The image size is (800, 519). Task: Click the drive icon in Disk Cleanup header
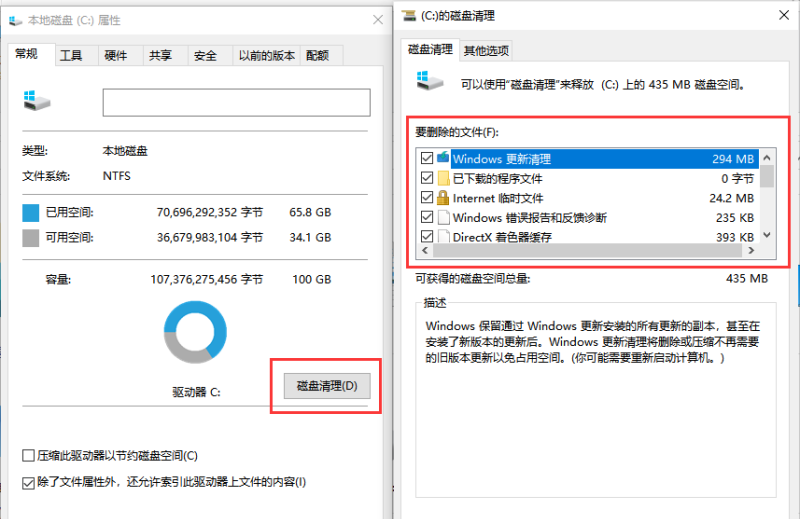pos(430,81)
